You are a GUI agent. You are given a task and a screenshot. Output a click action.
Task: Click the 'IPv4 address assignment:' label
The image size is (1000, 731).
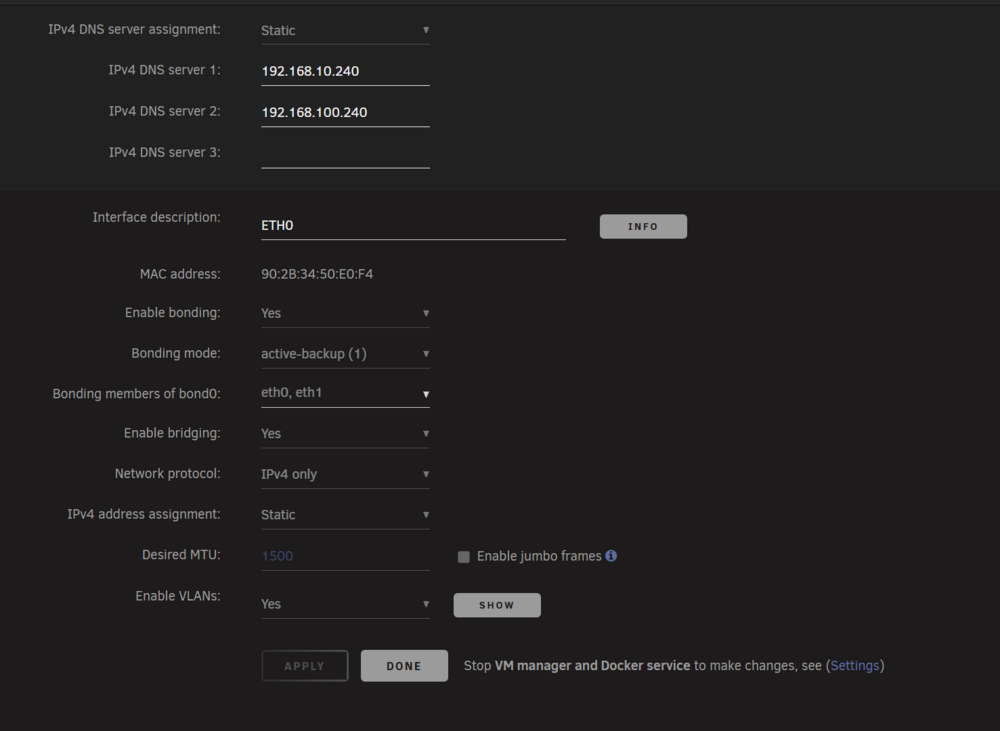(x=144, y=514)
